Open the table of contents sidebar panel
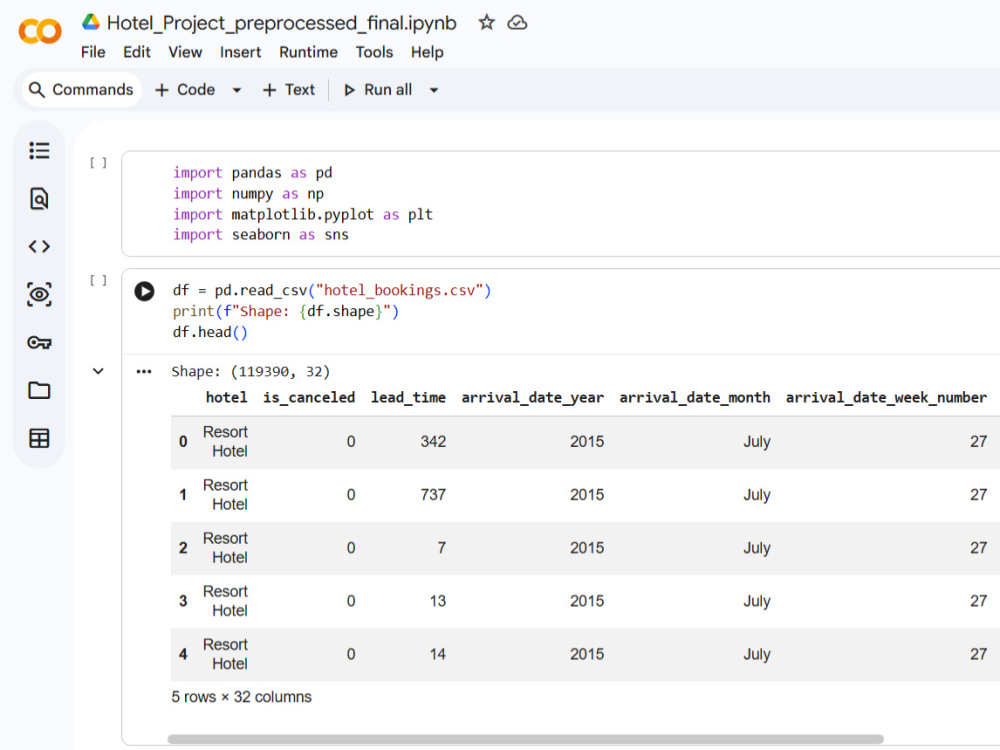Image resolution: width=1000 pixels, height=750 pixels. click(x=39, y=151)
